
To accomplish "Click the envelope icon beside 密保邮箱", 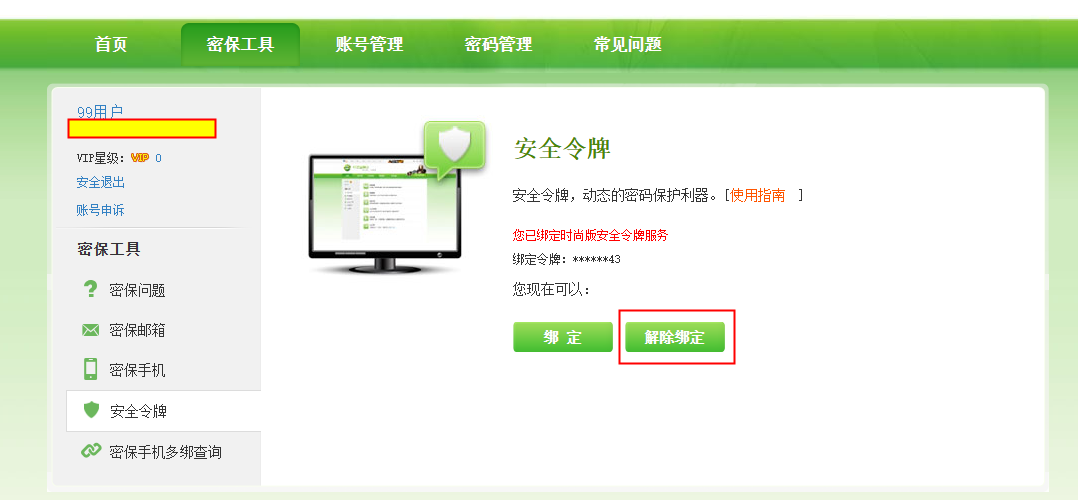I will click(90, 330).
